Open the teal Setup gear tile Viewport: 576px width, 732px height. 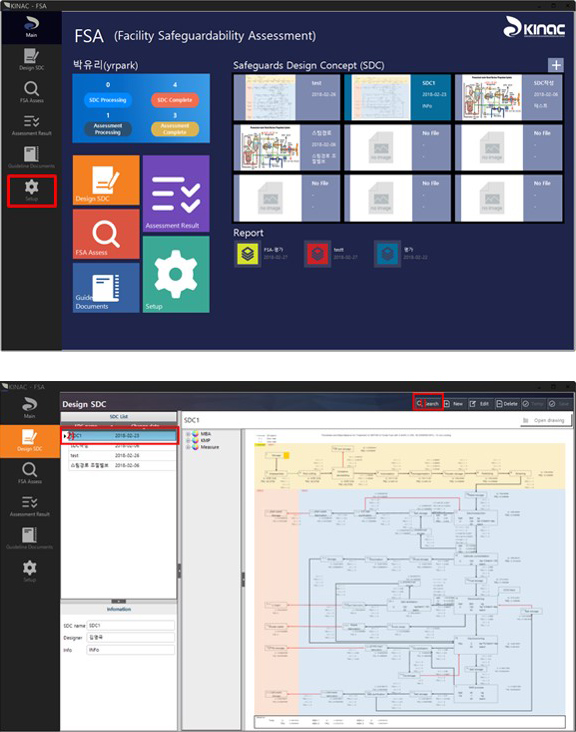pyautogui.click(x=176, y=274)
